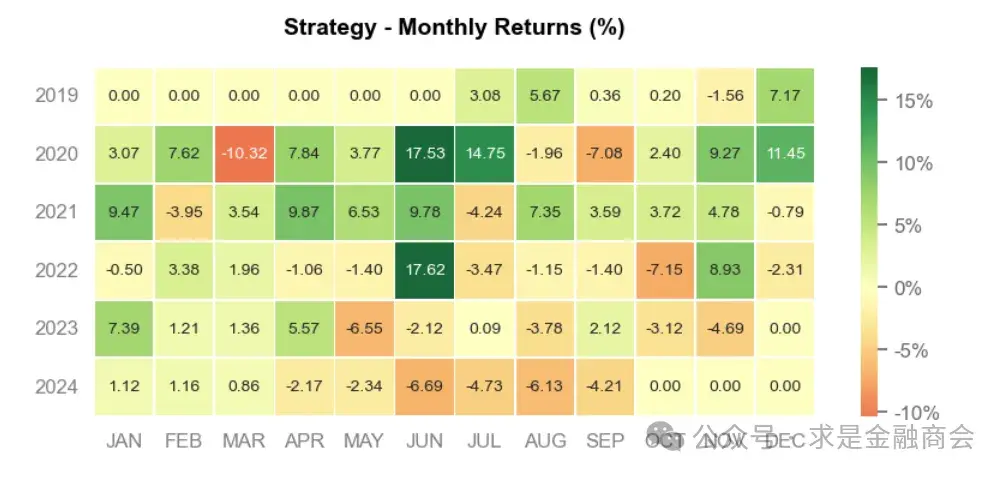1006x477 pixels.
Task: Click the 2019 year label
Action: tap(55, 96)
